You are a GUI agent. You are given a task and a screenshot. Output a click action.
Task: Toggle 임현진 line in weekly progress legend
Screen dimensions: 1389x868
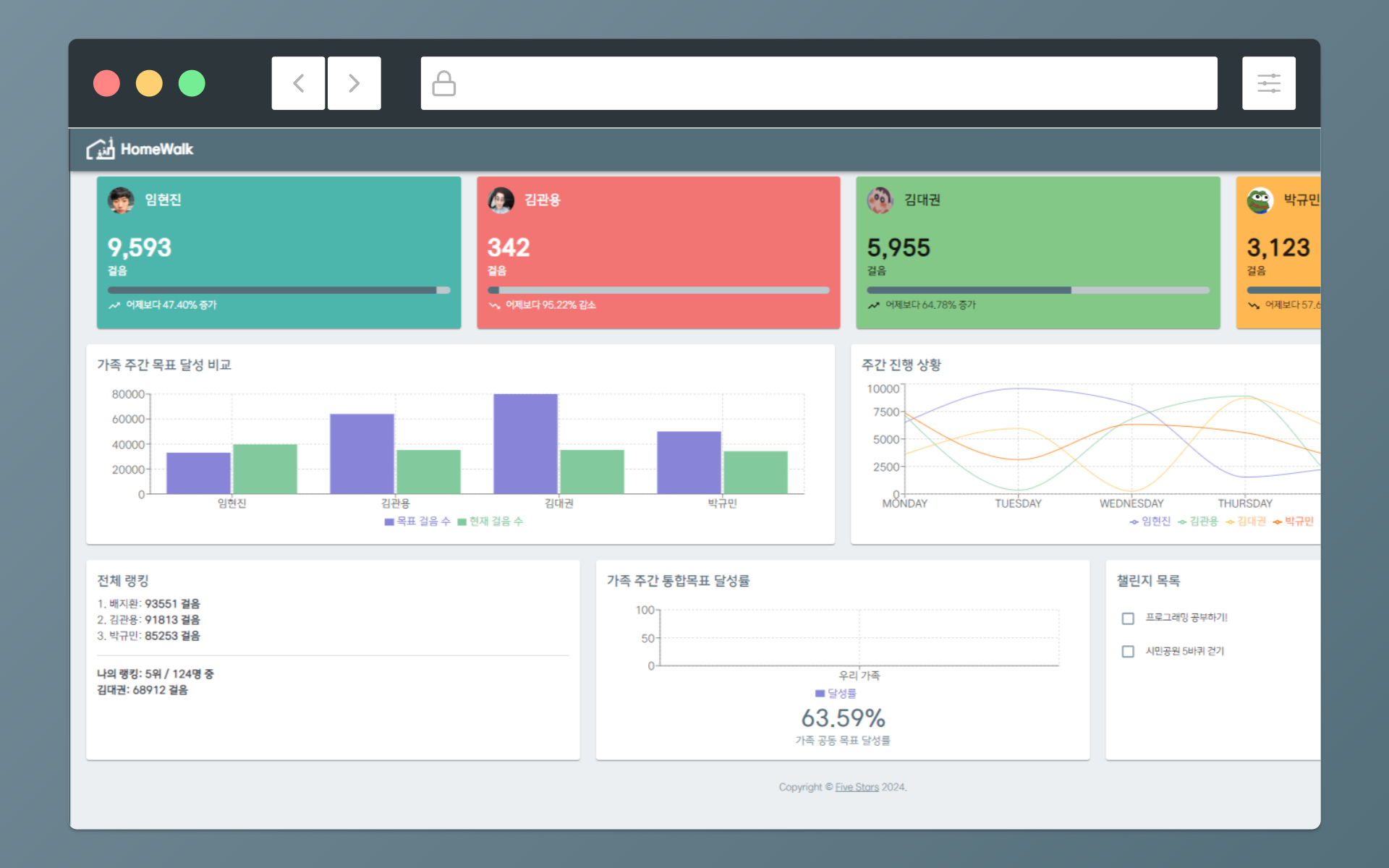click(1150, 522)
